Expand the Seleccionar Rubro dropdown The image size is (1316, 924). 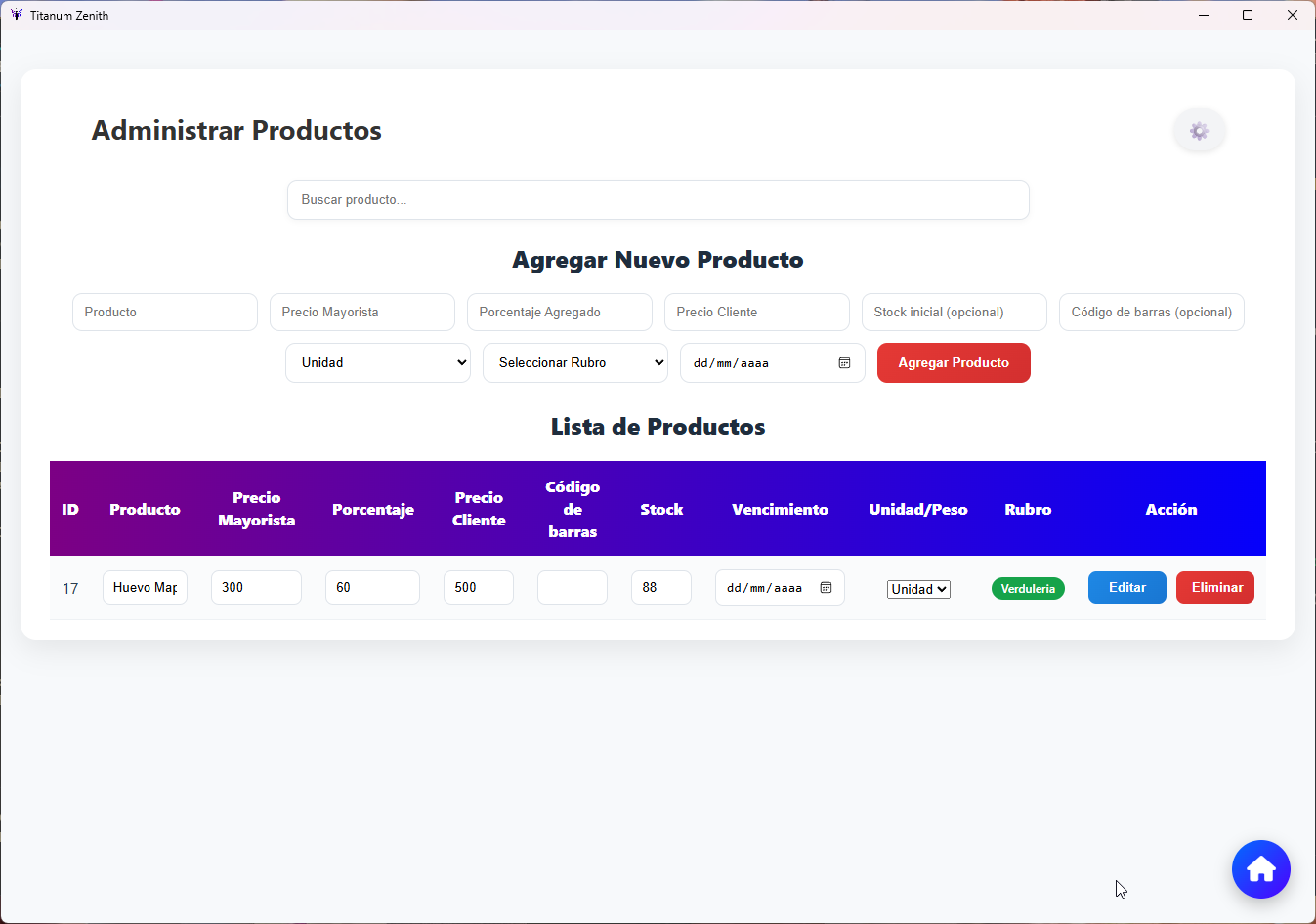574,362
